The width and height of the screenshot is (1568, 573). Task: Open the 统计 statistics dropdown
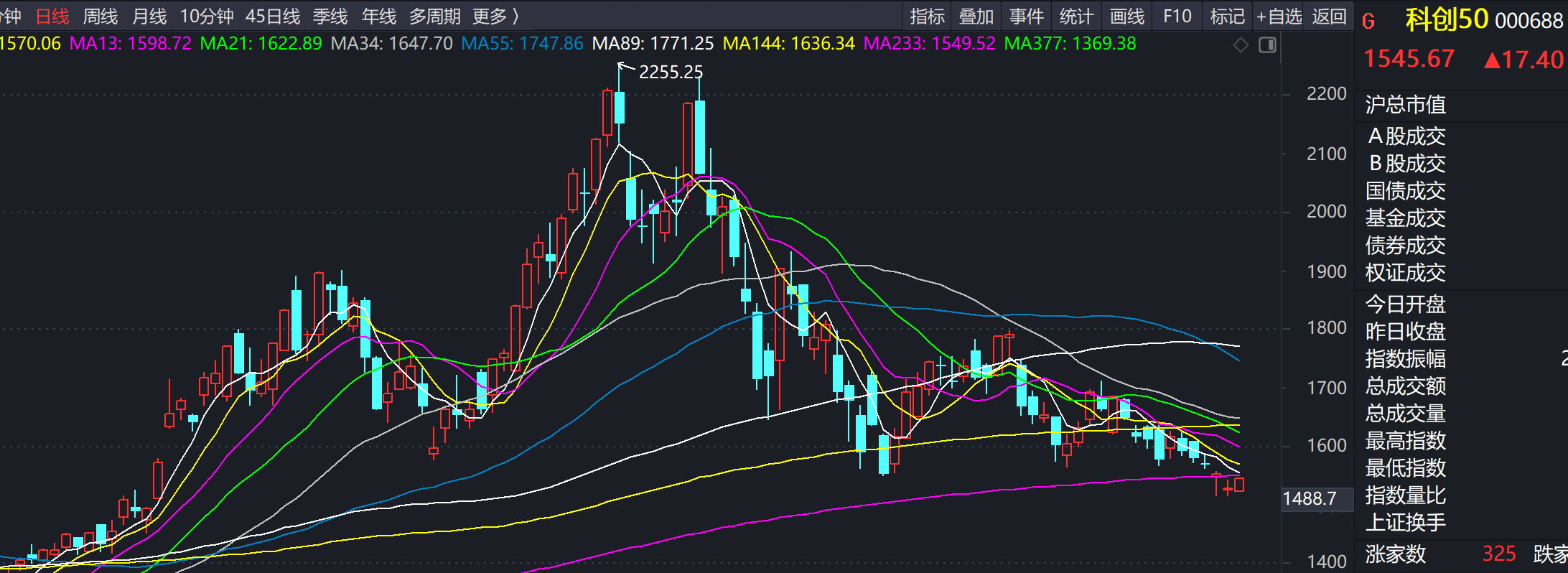tap(1077, 16)
